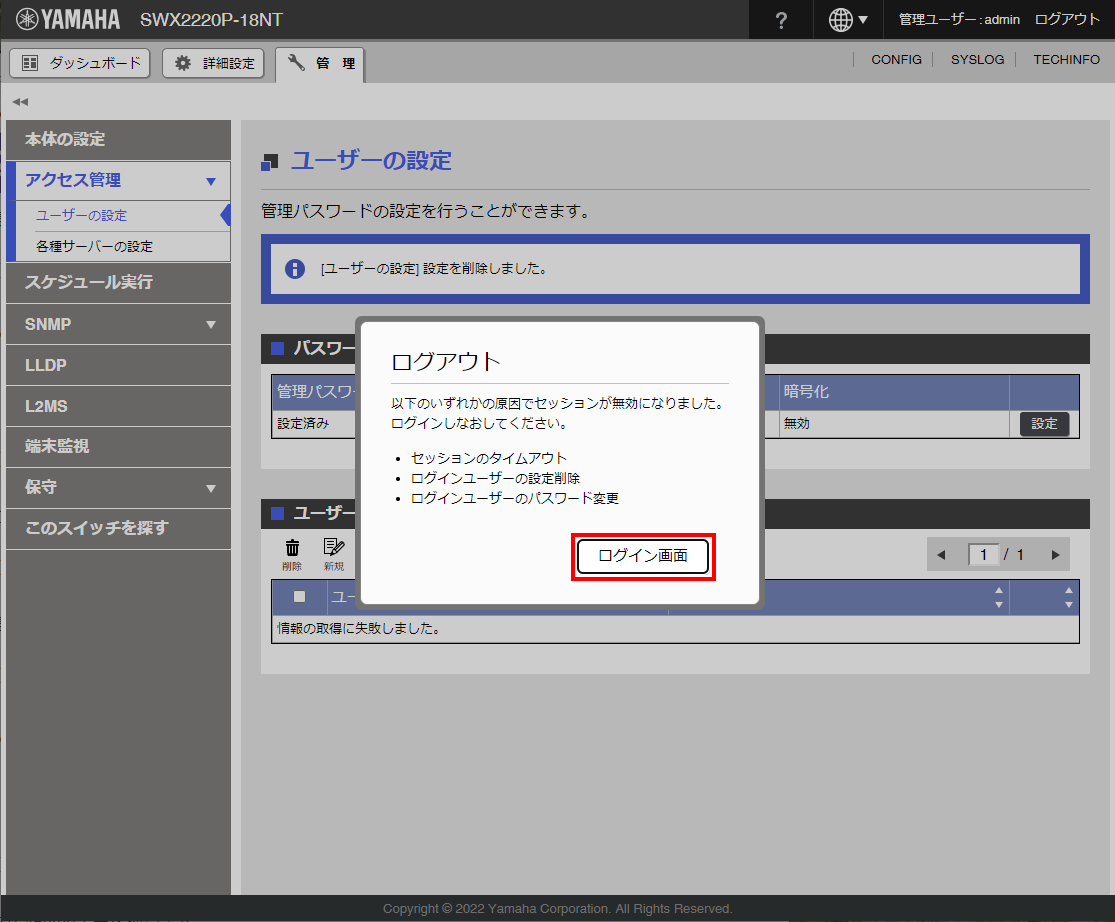
Task: Click the help question mark icon
Action: 781,20
